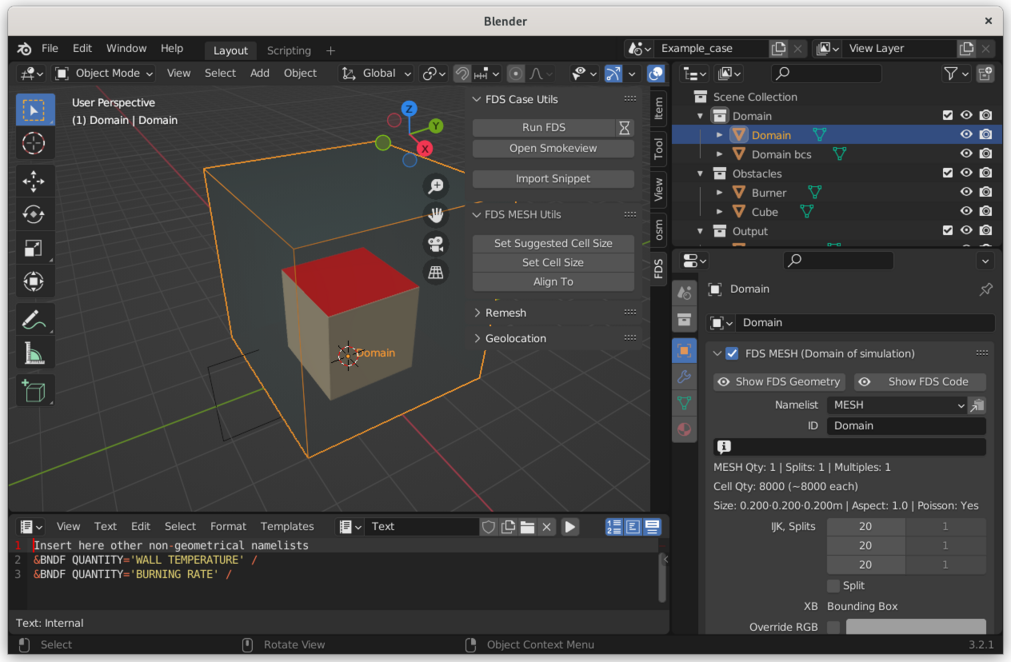The height and width of the screenshot is (662, 1011).
Task: Exclude Obstacles collection via checkbox
Action: pos(947,173)
